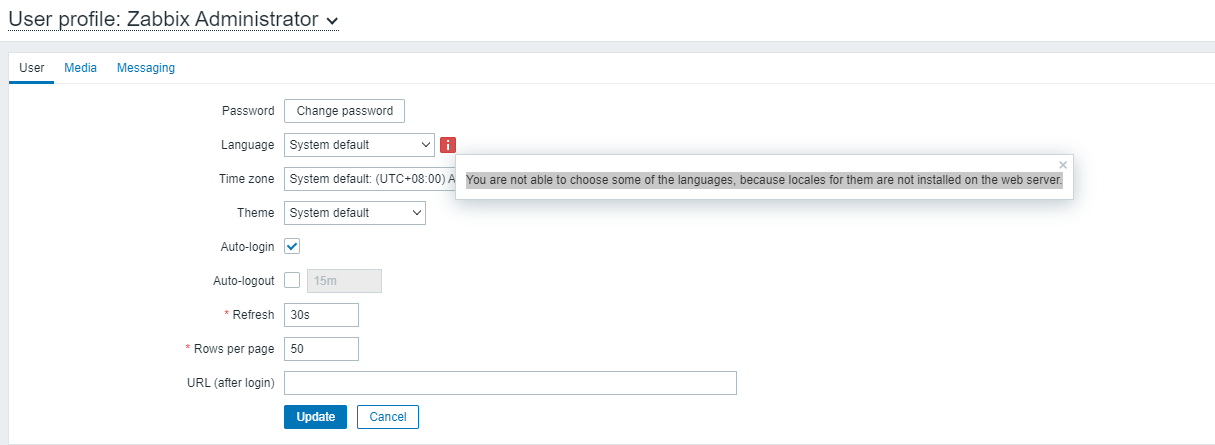This screenshot has width=1215, height=445.
Task: Toggle the Auto-login checkbox
Action: (x=293, y=246)
